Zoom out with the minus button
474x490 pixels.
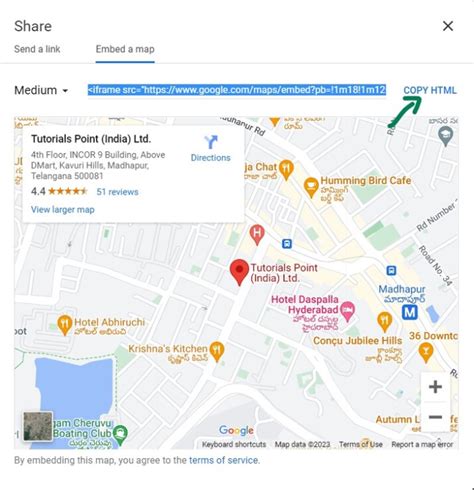[435, 417]
